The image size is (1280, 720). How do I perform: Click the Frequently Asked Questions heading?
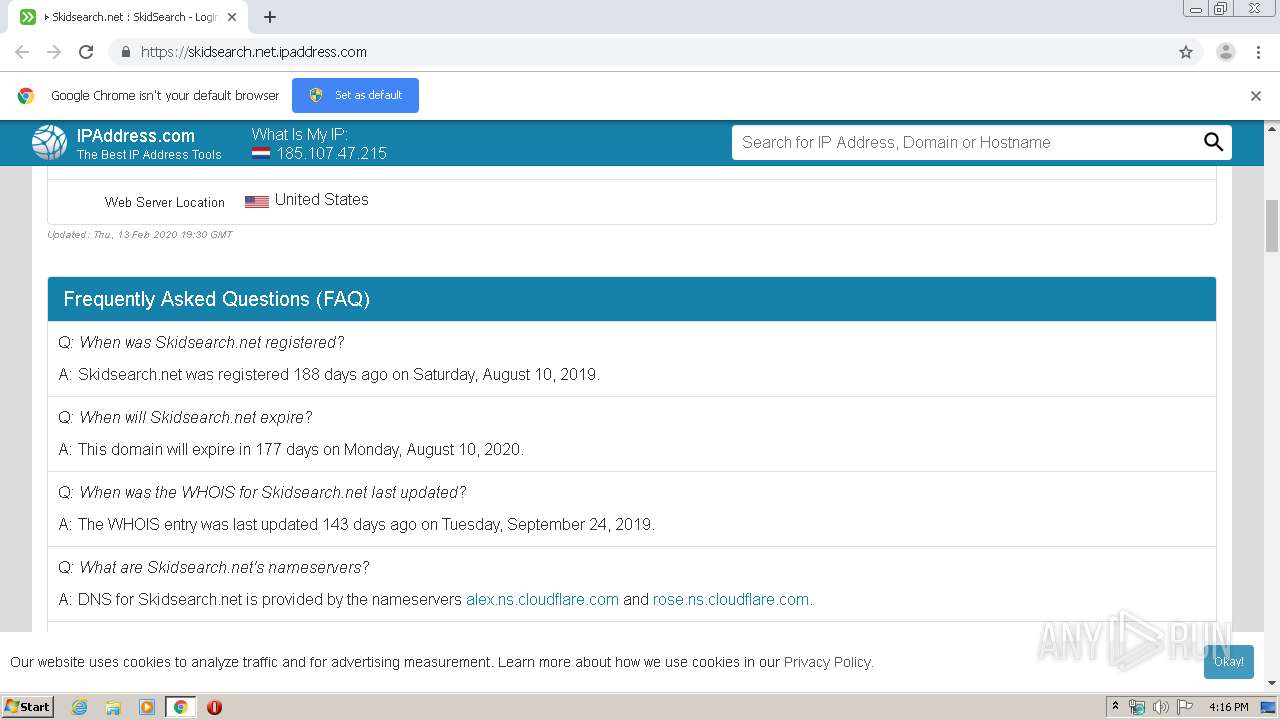217,299
